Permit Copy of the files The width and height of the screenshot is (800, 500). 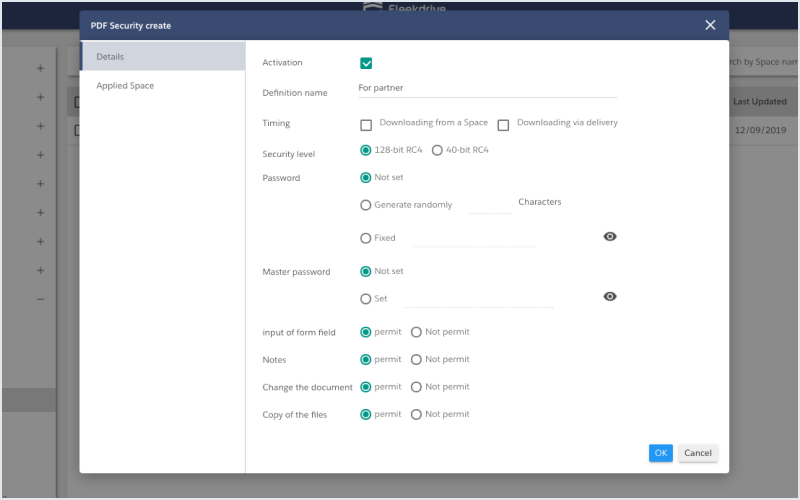tap(365, 414)
